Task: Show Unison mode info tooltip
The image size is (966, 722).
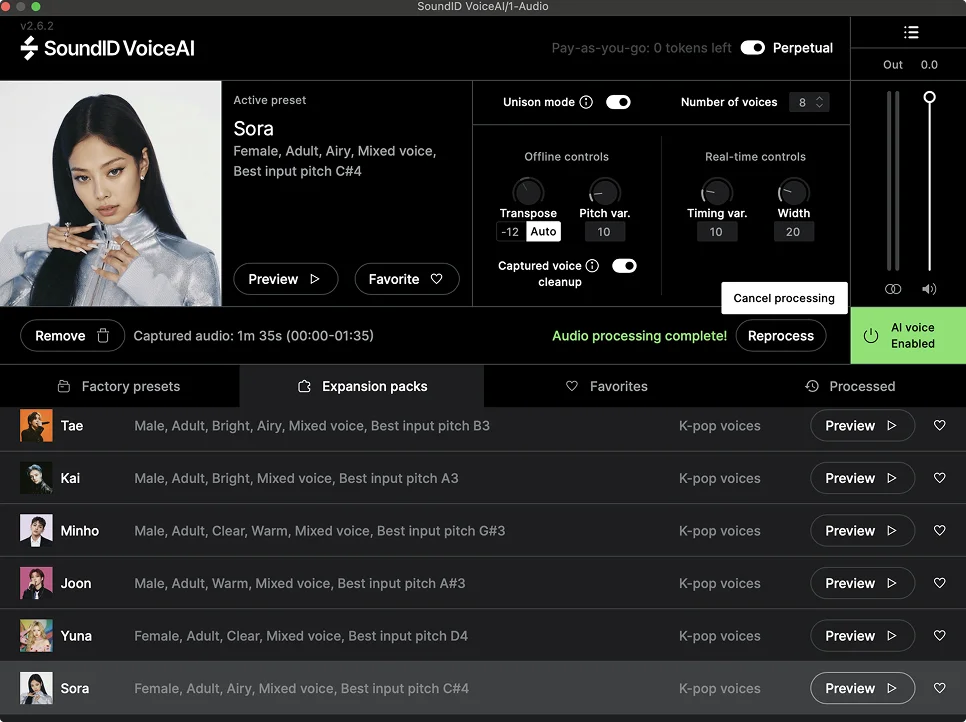Action: point(586,102)
